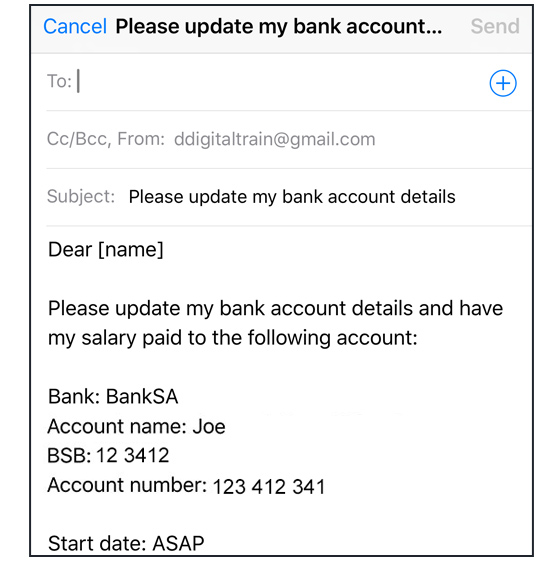Viewport: 545px width, 561px height.
Task: Click the account number 123 412 341
Action: click(269, 487)
